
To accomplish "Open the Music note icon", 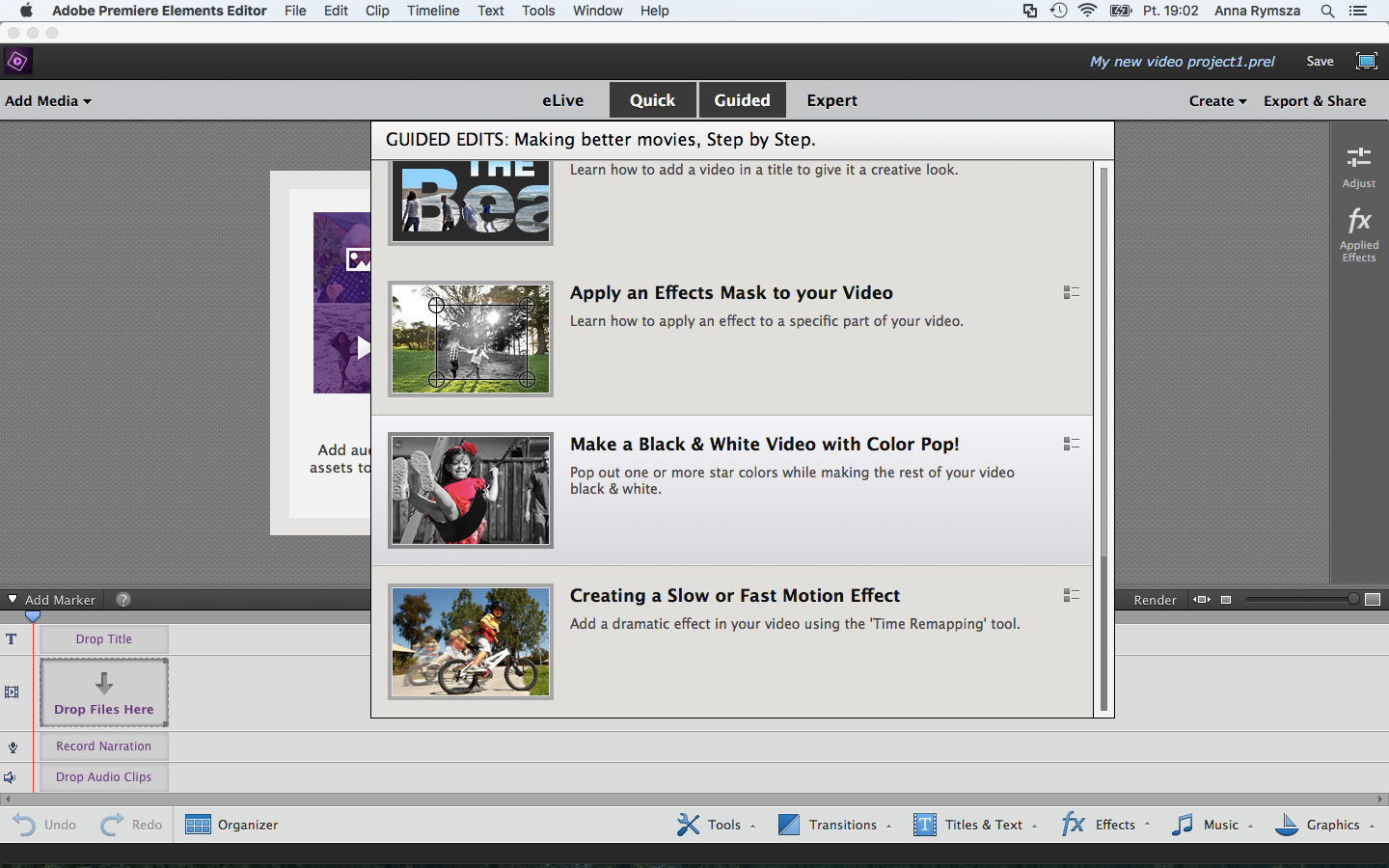I will click(1182, 825).
